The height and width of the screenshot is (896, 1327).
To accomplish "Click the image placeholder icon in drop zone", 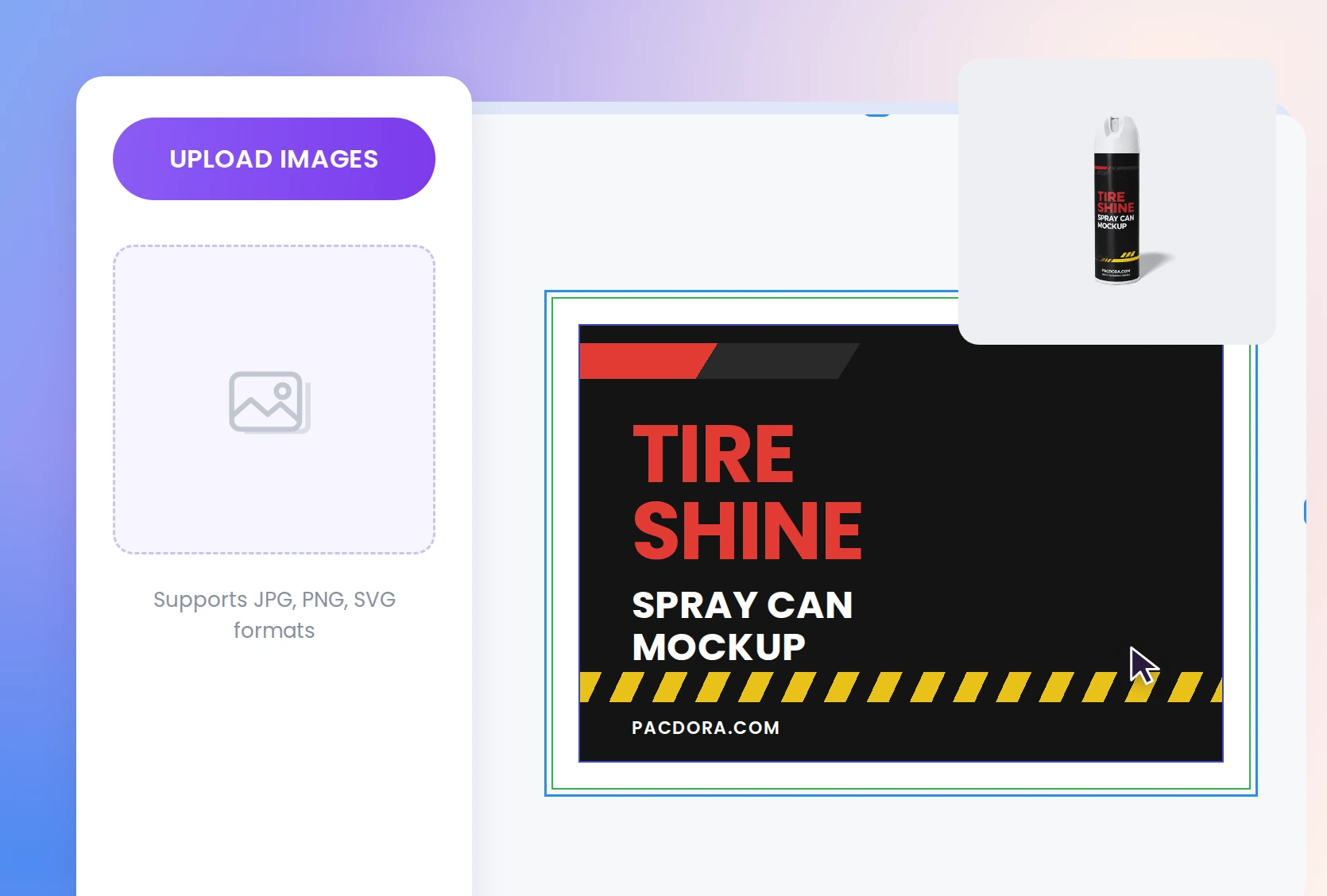I will [270, 402].
